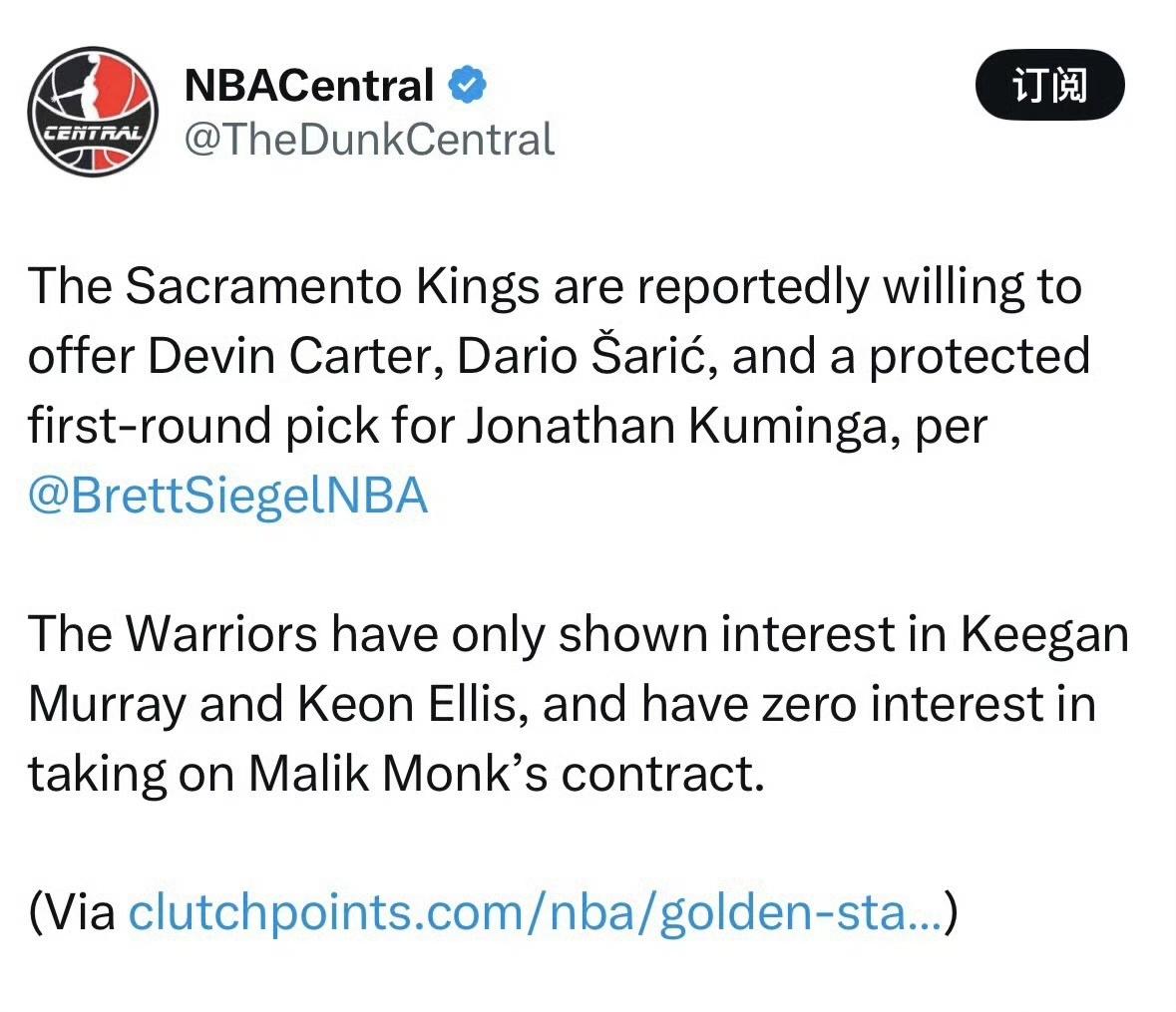
Task: Open the @TheDunkCentral handle
Action: (x=369, y=140)
